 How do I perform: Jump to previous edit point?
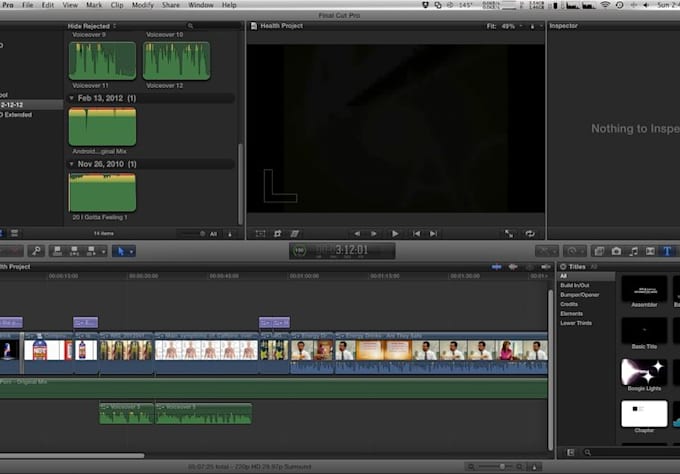coord(416,234)
